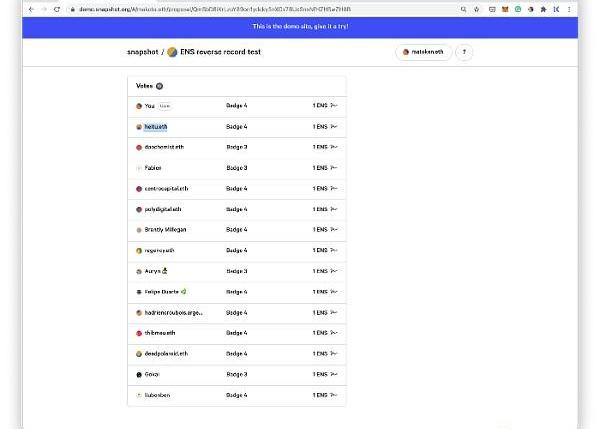Click the browser reload icon

point(56,9)
